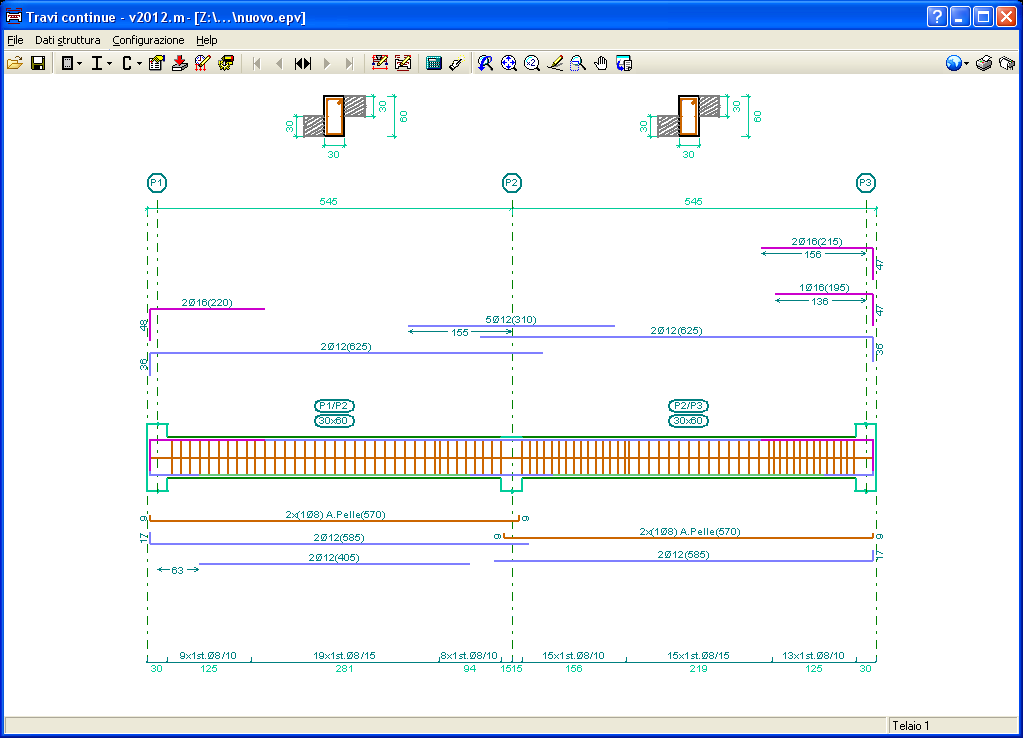Open the Configurazione menu

148,40
